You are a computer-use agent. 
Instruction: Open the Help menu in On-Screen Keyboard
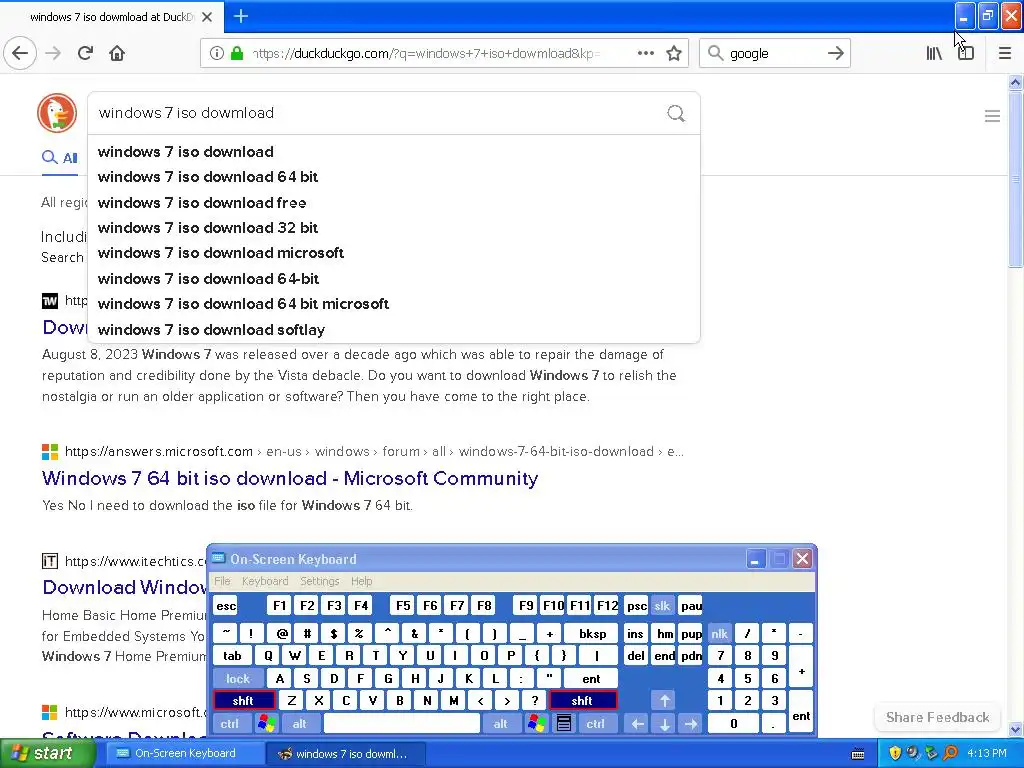click(361, 581)
